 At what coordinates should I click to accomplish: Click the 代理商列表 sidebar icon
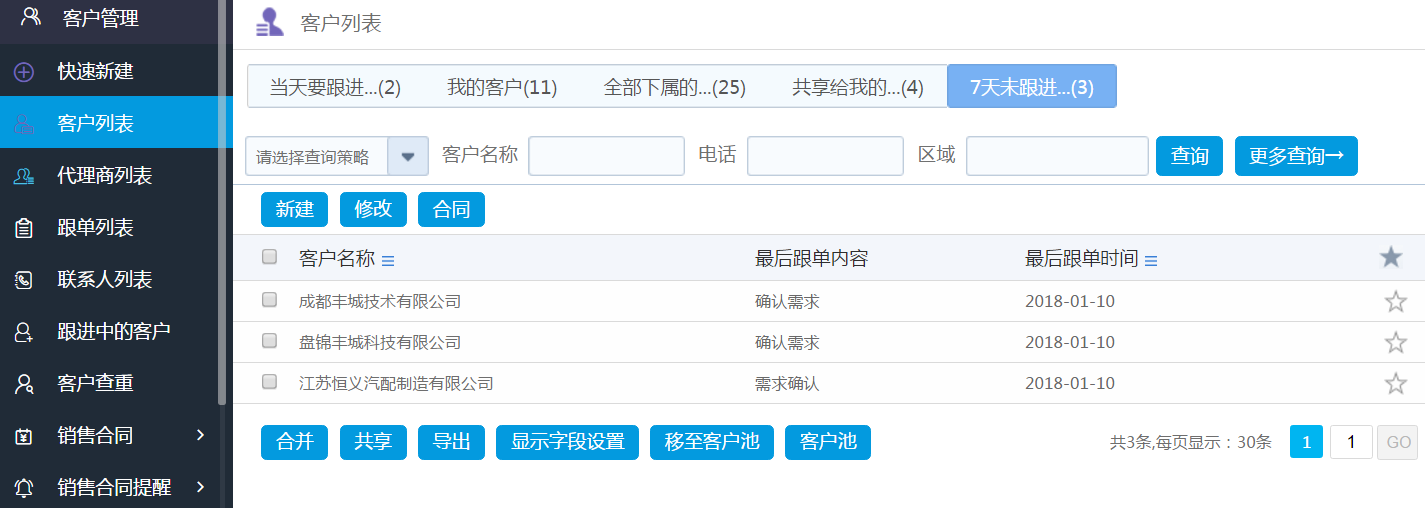click(x=24, y=176)
